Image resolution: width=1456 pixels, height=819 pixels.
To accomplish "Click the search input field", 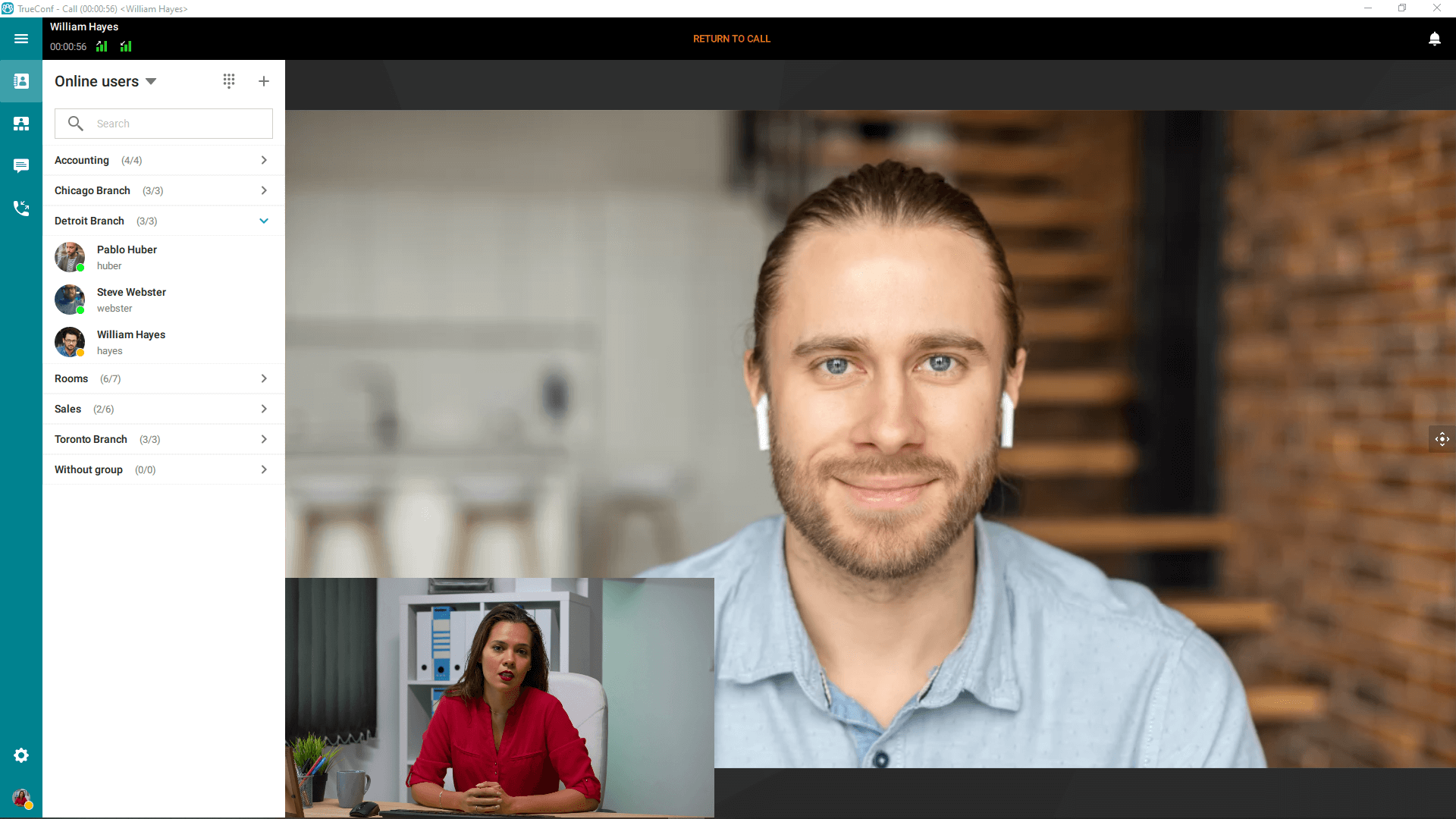I will point(163,123).
